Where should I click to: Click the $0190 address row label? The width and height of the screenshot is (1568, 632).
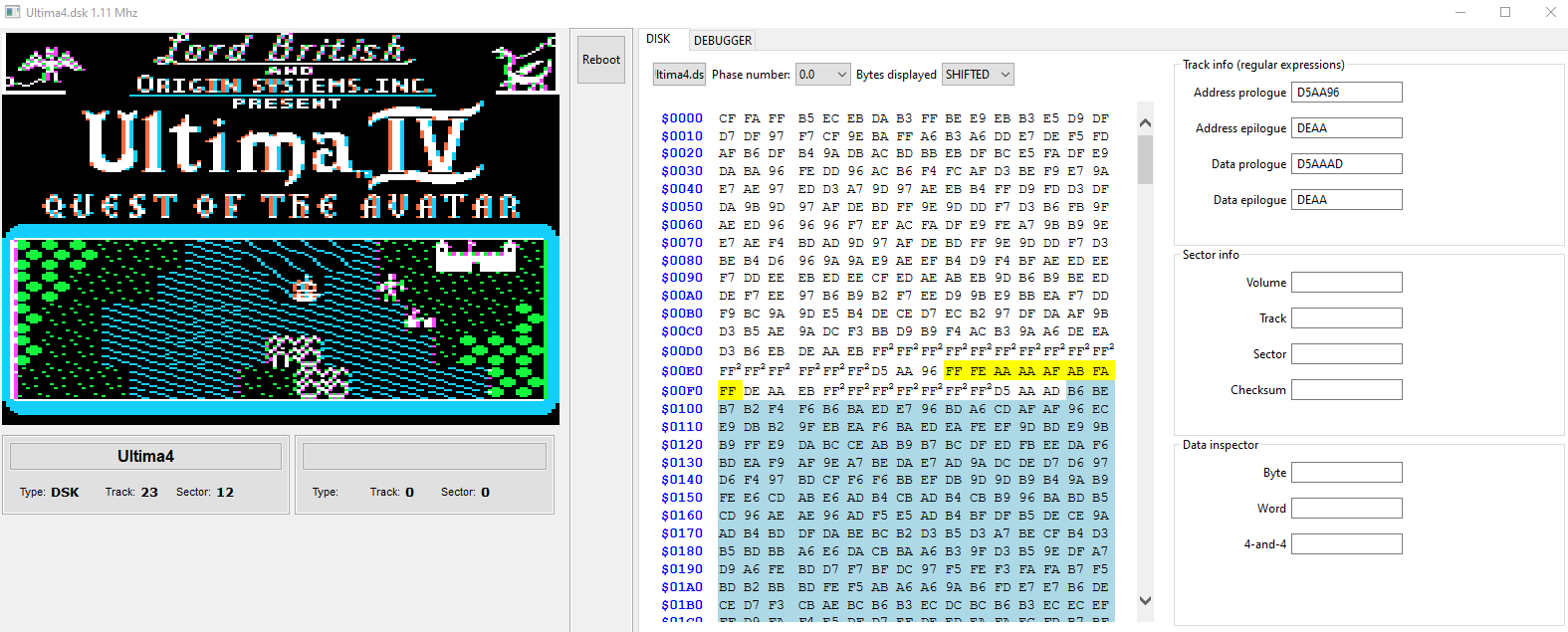tap(682, 569)
